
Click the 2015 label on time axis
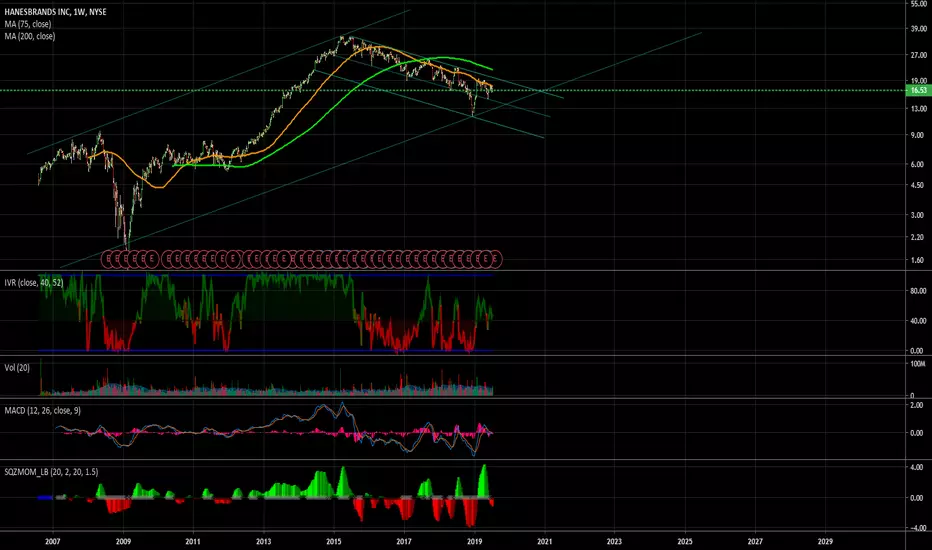click(x=333, y=542)
